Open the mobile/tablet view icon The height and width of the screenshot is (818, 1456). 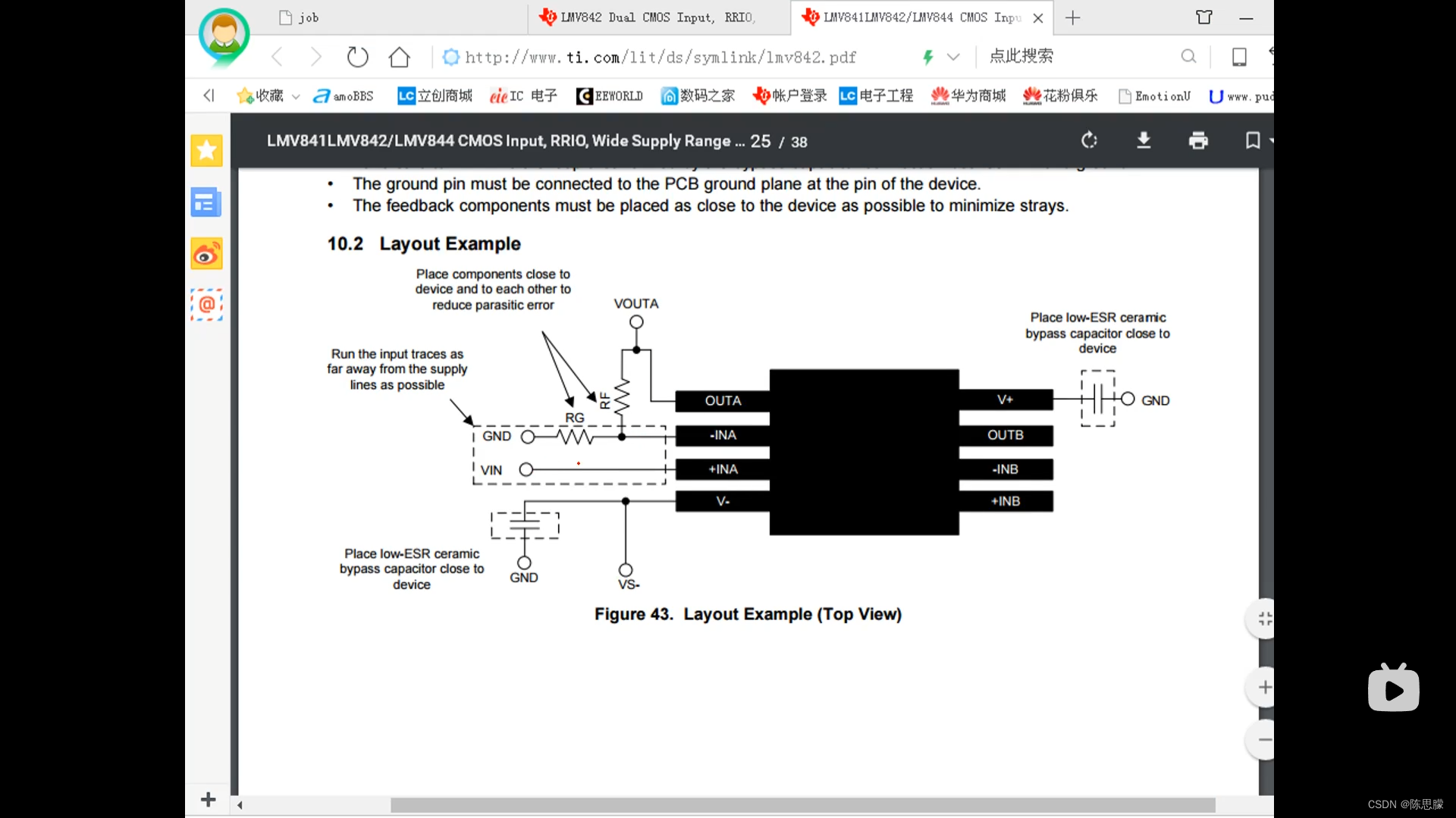tap(1239, 57)
